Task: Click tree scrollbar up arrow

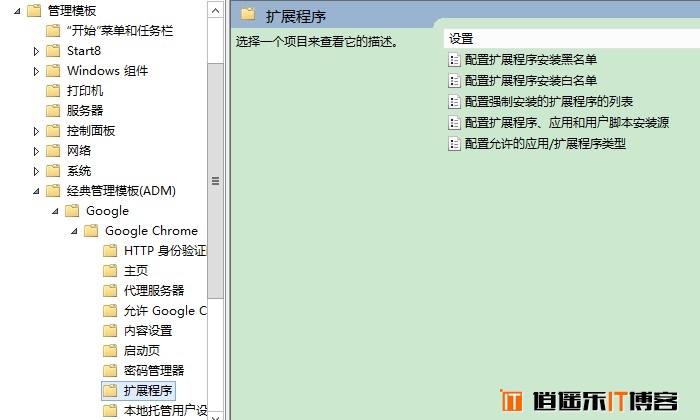Action: (x=216, y=10)
